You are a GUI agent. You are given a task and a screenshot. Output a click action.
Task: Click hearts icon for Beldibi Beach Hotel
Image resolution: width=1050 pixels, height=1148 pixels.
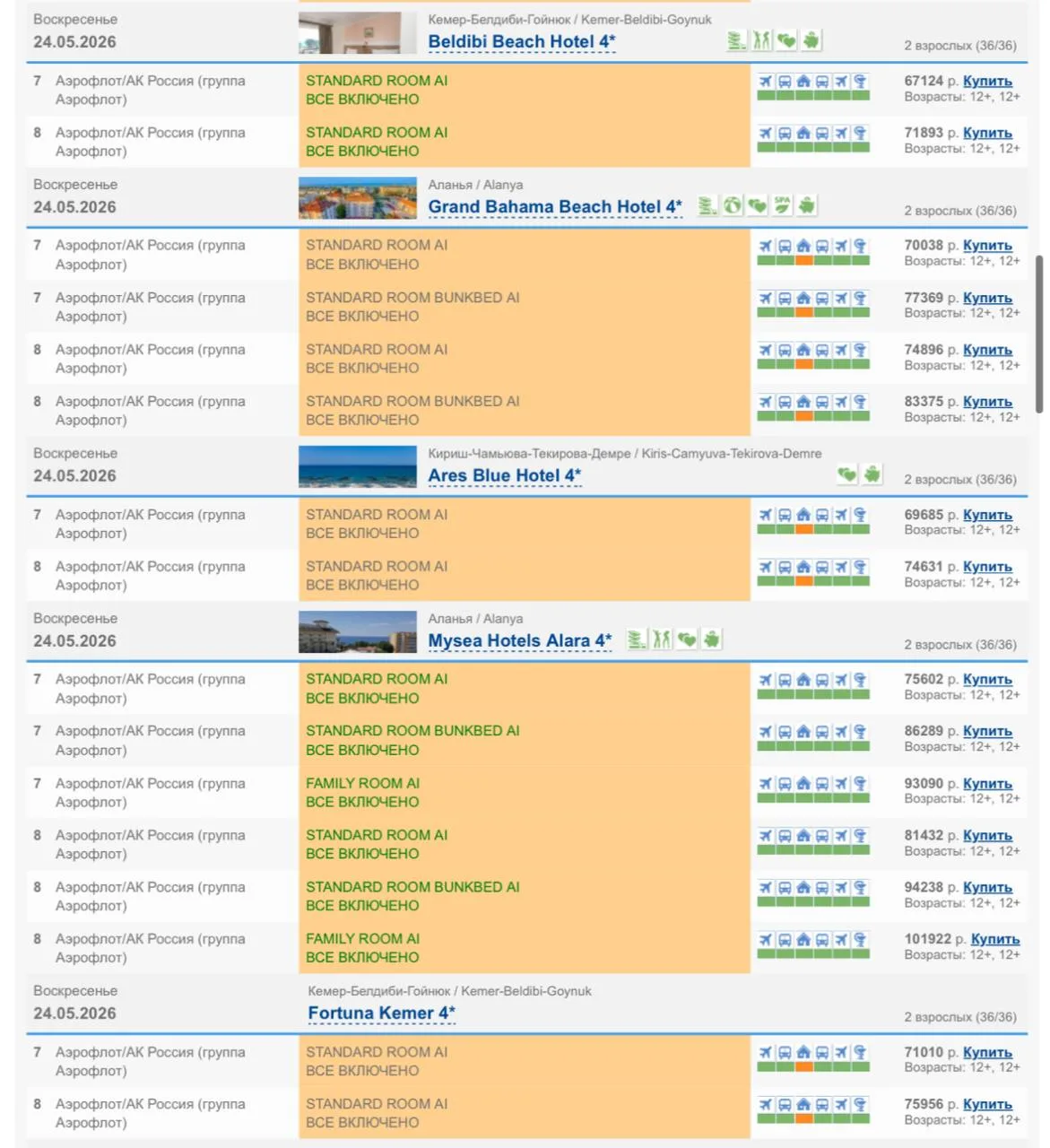(786, 40)
